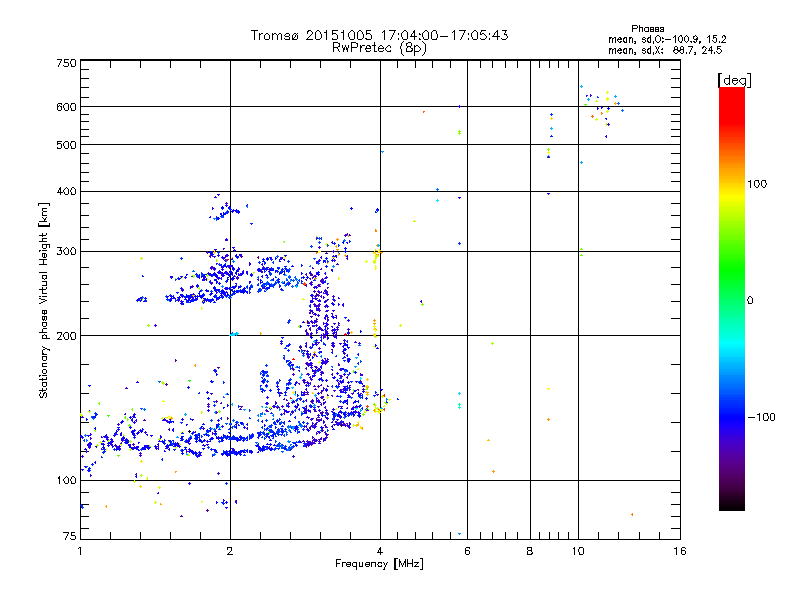Click the y-axis tick label '200'
Screen dimensions: 800x600
pyautogui.click(x=66, y=336)
